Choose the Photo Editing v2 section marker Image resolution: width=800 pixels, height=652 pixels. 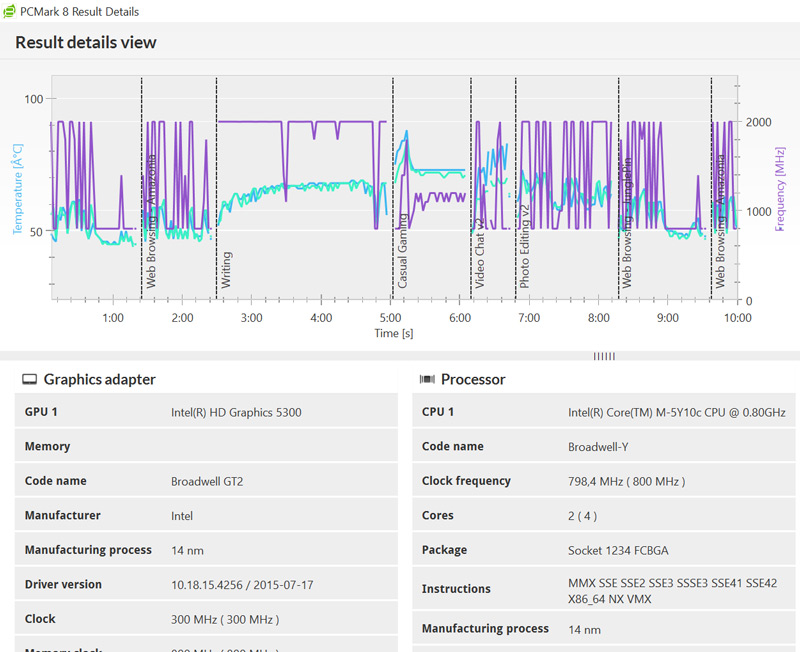pyautogui.click(x=524, y=246)
